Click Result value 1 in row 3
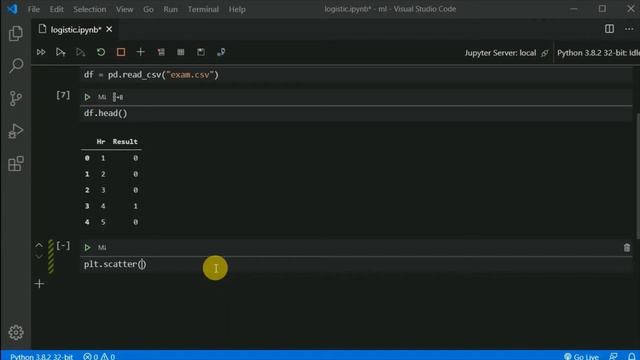This screenshot has height=360, width=640. [x=136, y=206]
